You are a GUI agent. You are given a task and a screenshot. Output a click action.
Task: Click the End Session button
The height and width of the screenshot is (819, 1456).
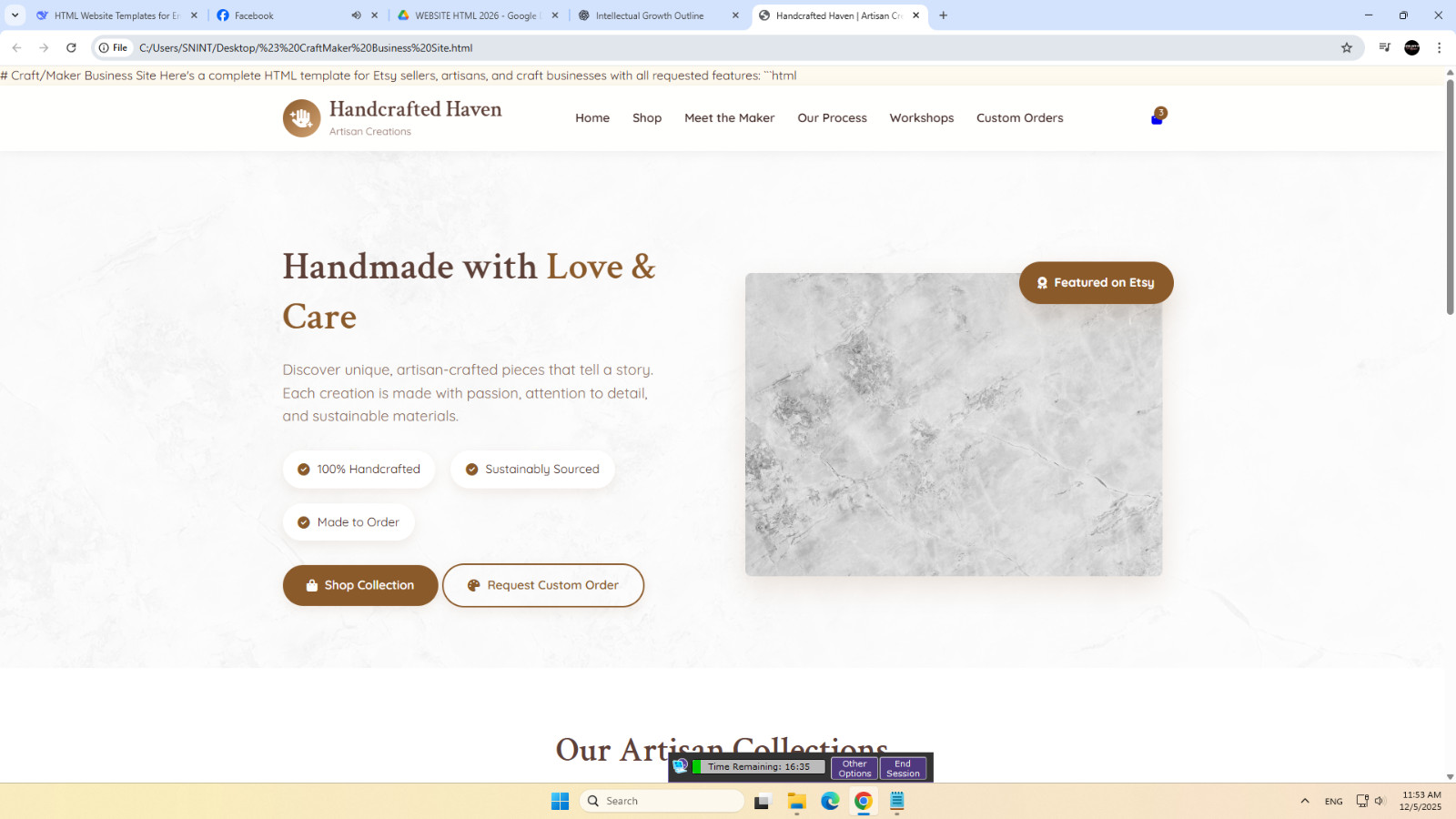coord(903,768)
